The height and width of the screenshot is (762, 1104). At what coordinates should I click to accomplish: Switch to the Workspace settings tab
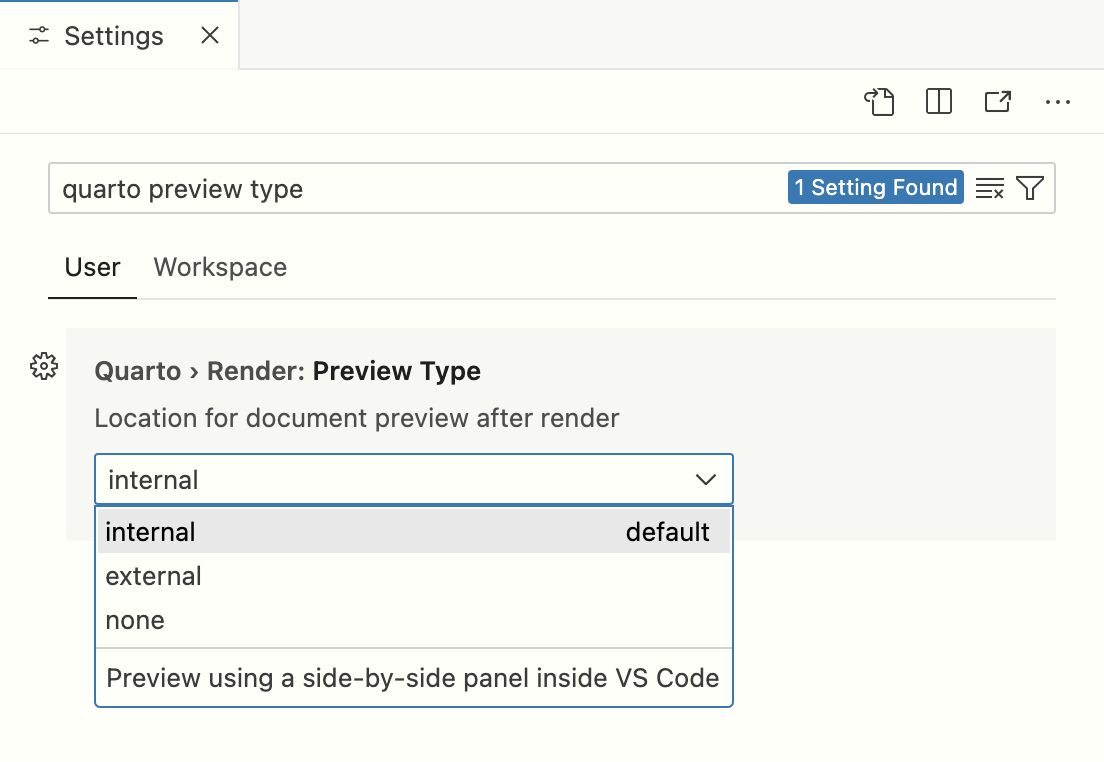219,267
